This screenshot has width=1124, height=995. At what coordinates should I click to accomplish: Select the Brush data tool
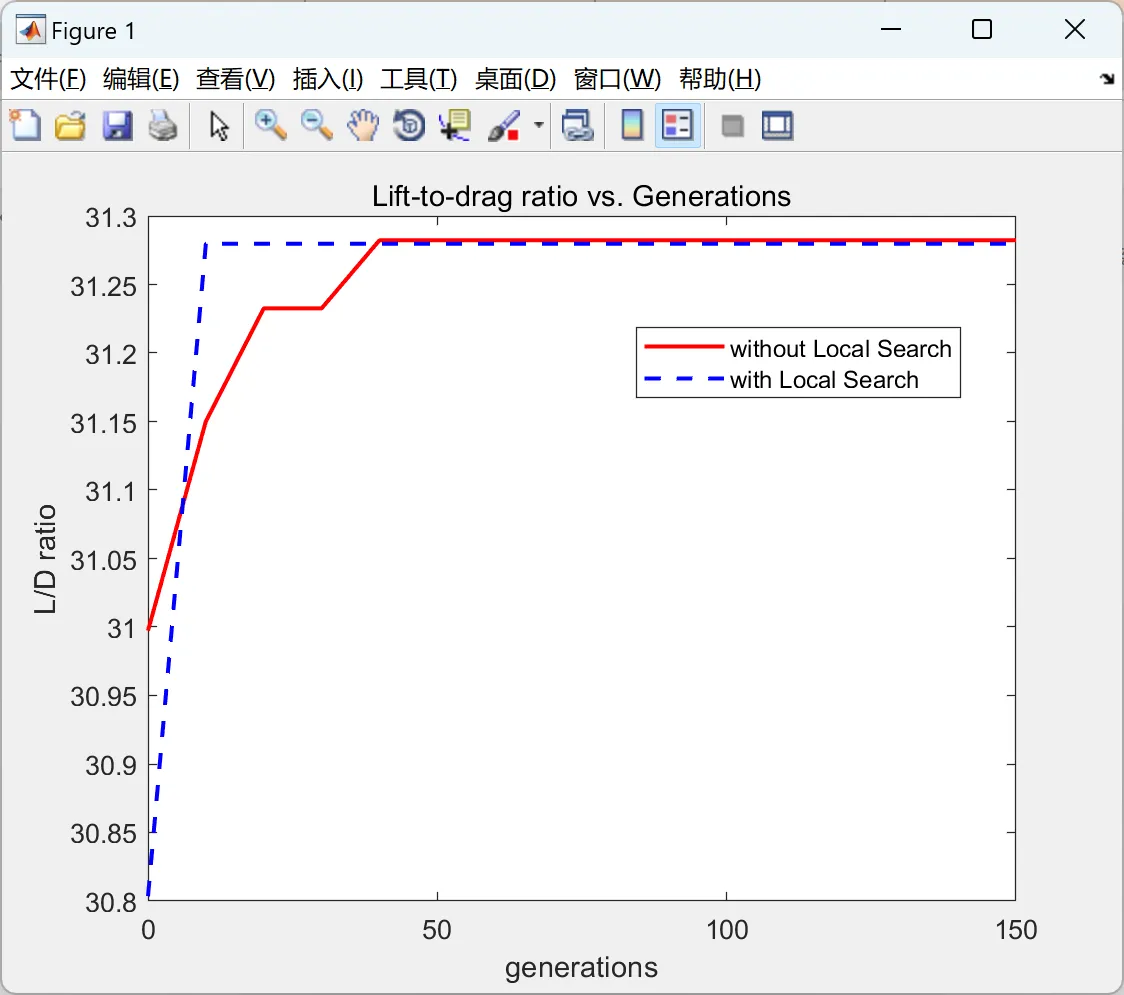(x=504, y=125)
